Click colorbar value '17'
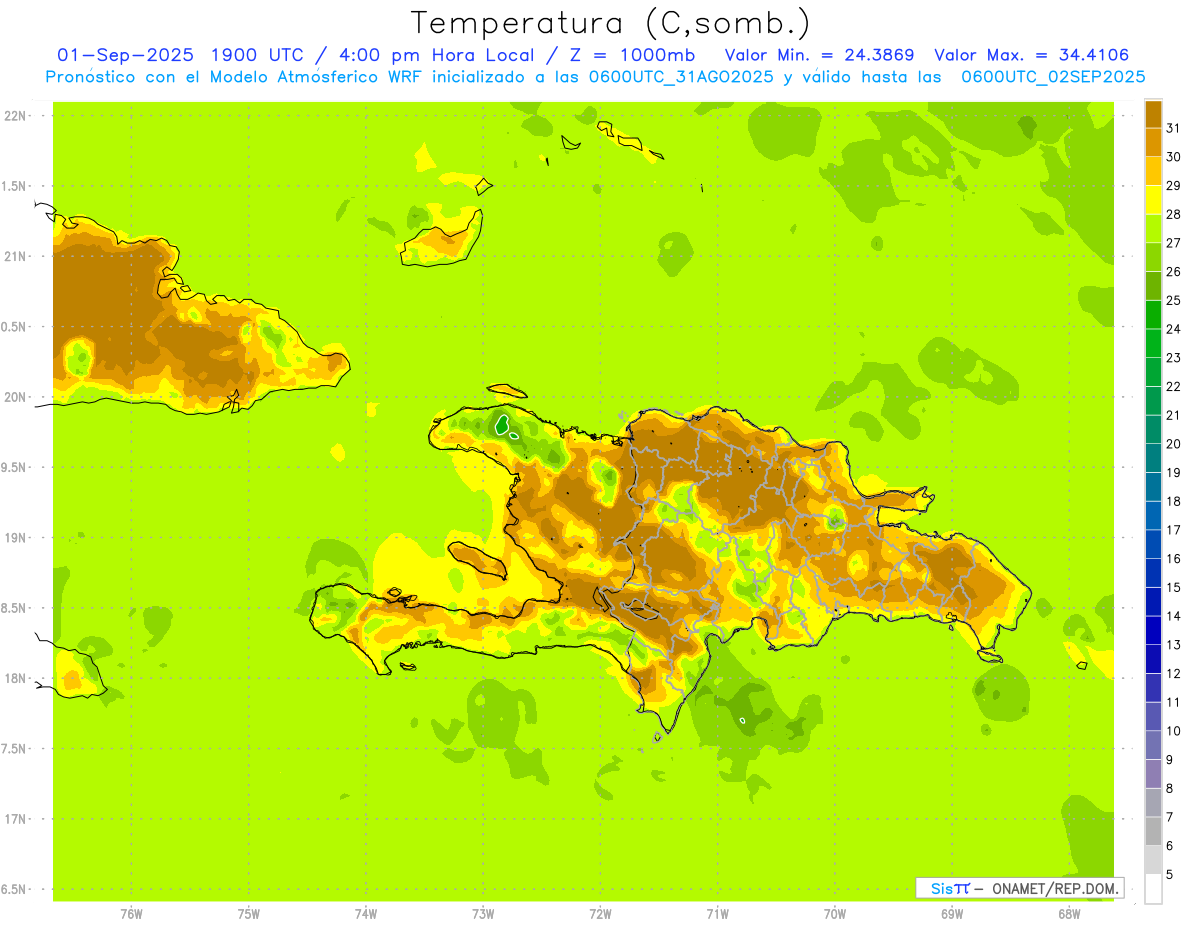 [1173, 530]
